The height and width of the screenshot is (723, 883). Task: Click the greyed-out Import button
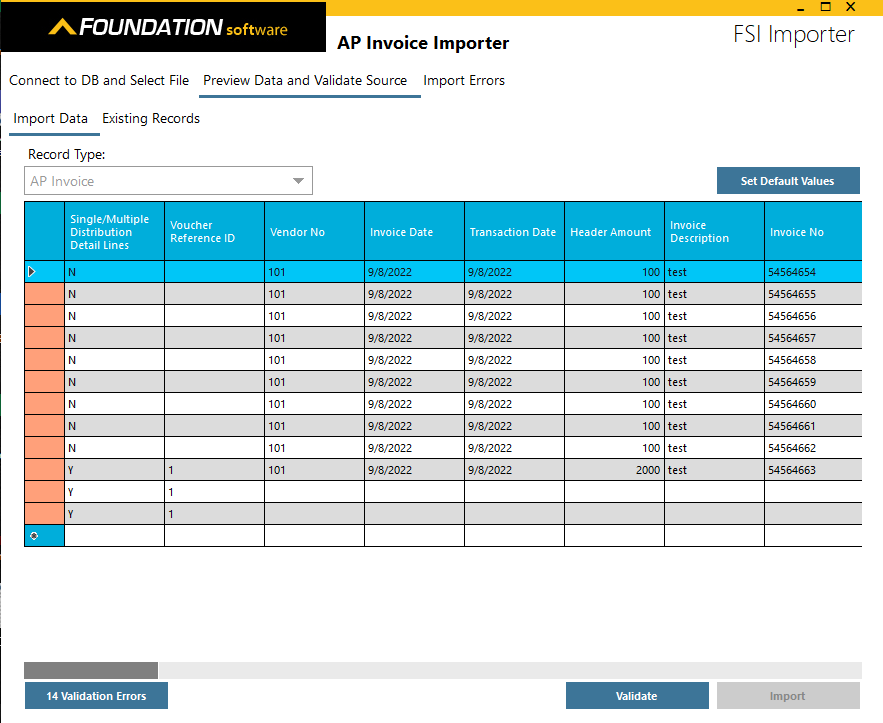(x=788, y=696)
